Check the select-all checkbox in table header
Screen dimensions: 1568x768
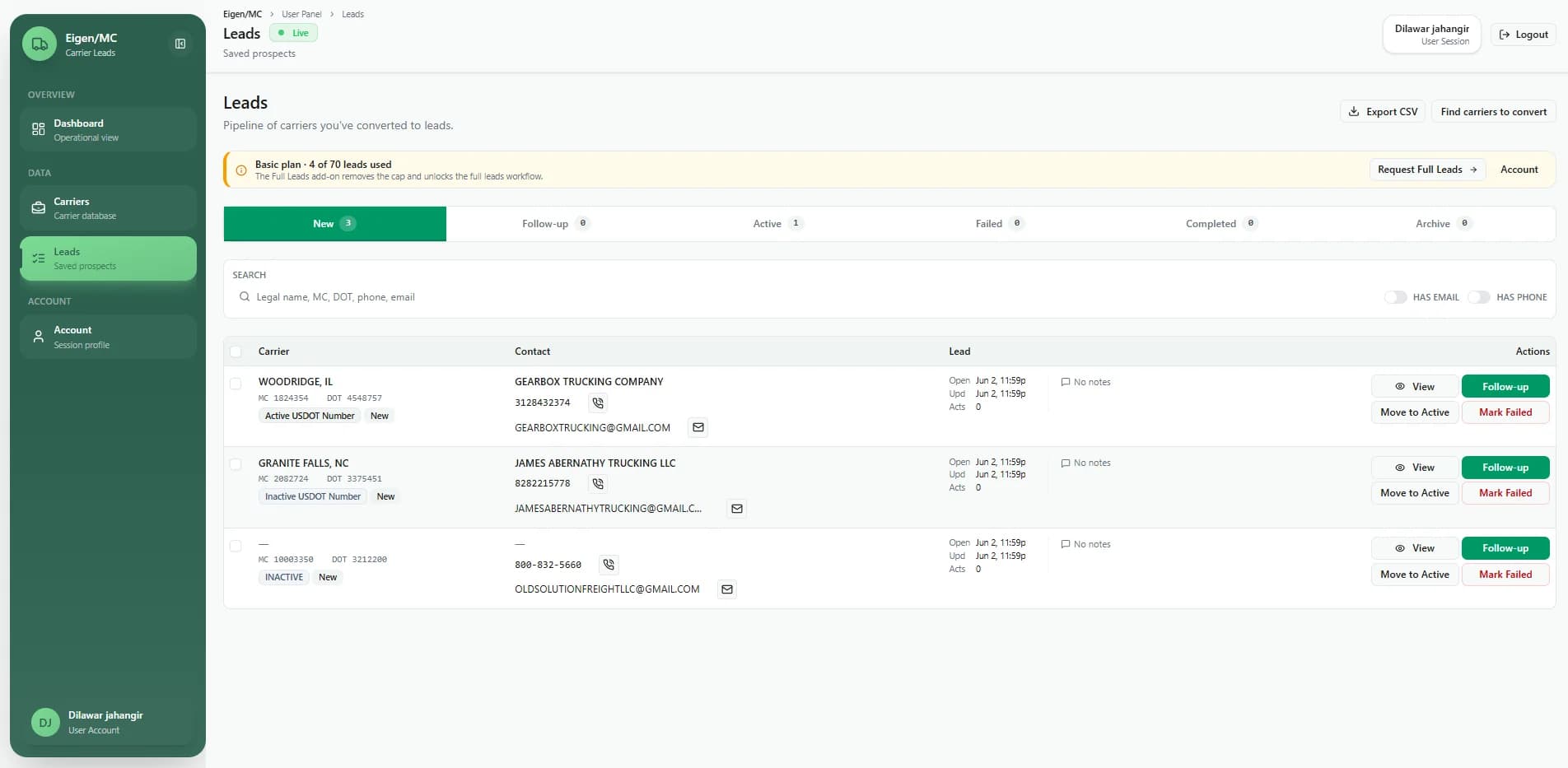click(236, 351)
